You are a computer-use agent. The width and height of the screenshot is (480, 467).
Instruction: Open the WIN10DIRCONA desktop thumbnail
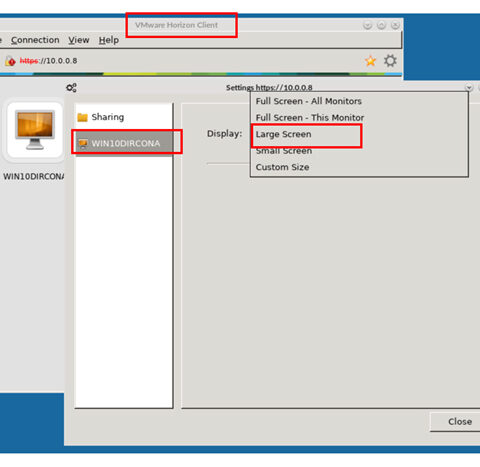point(35,131)
